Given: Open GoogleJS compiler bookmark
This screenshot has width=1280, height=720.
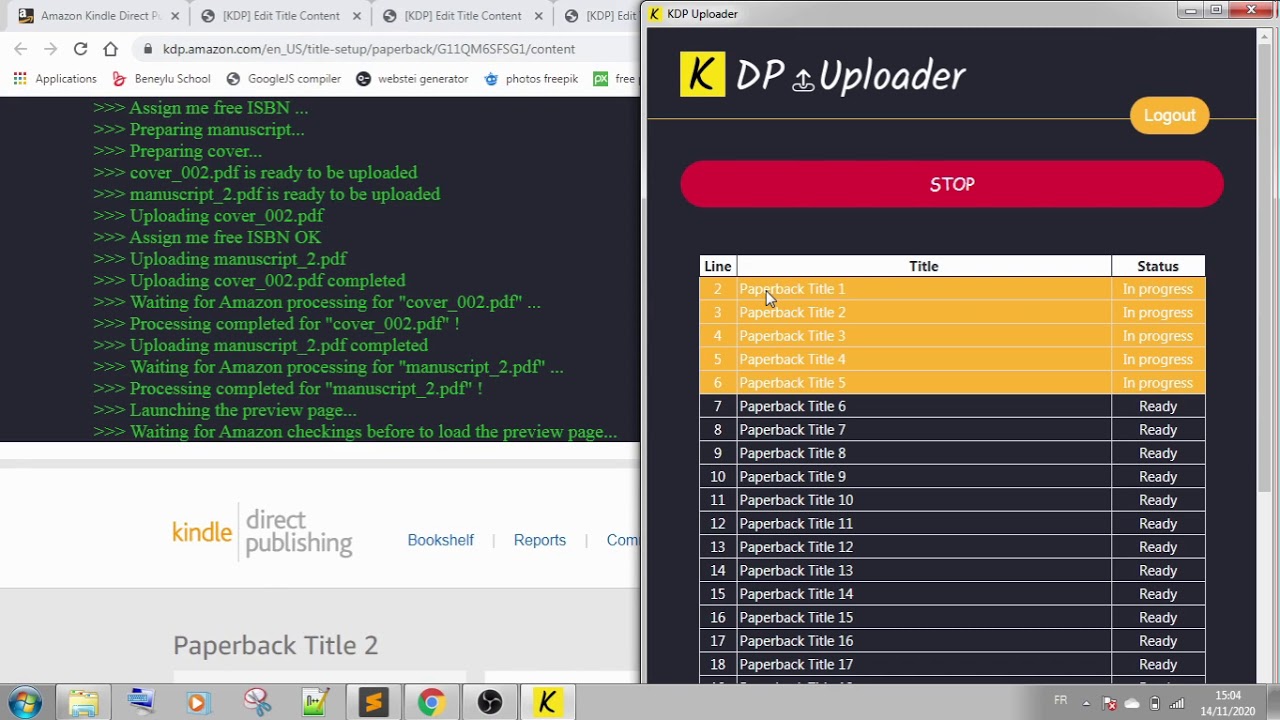Looking at the screenshot, I should tap(283, 78).
